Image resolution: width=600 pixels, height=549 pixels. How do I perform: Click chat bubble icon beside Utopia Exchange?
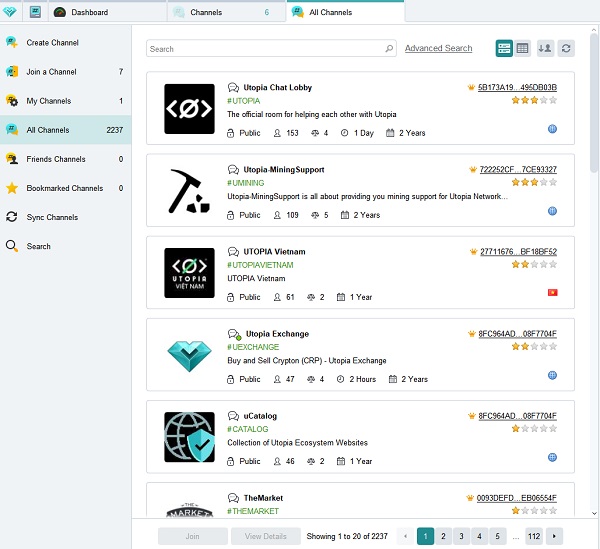(234, 334)
